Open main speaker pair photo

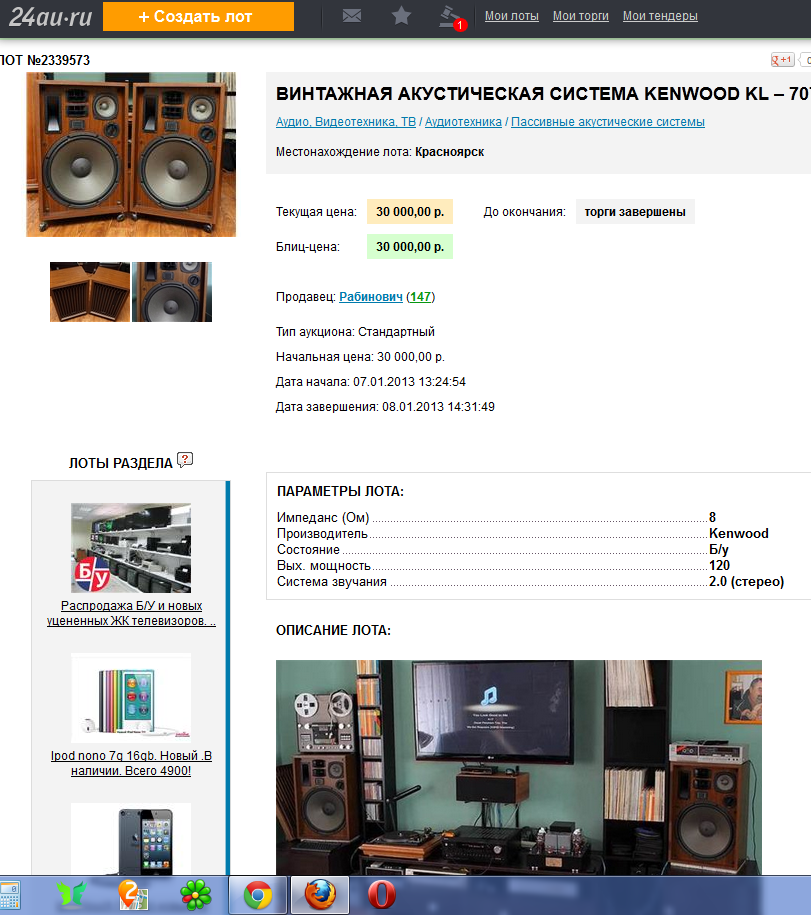tap(131, 155)
